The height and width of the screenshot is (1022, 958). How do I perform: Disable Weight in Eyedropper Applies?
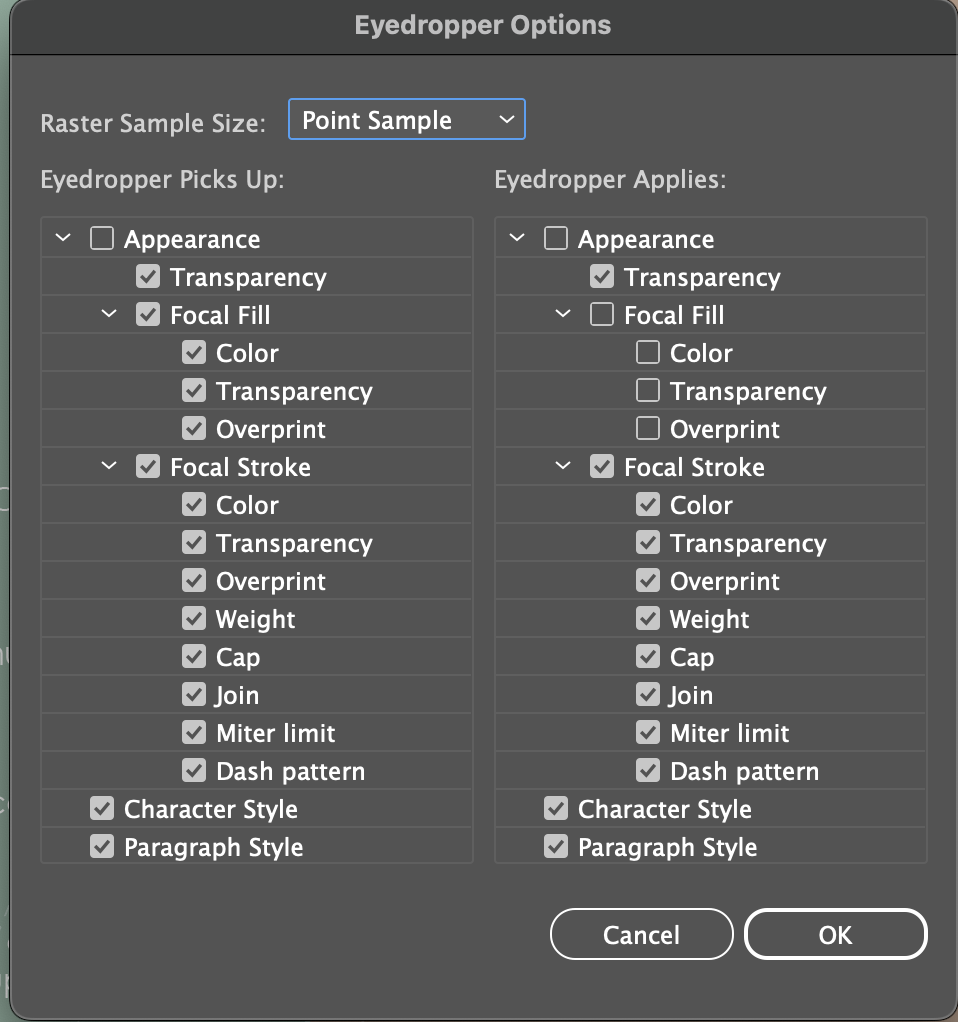tap(648, 619)
